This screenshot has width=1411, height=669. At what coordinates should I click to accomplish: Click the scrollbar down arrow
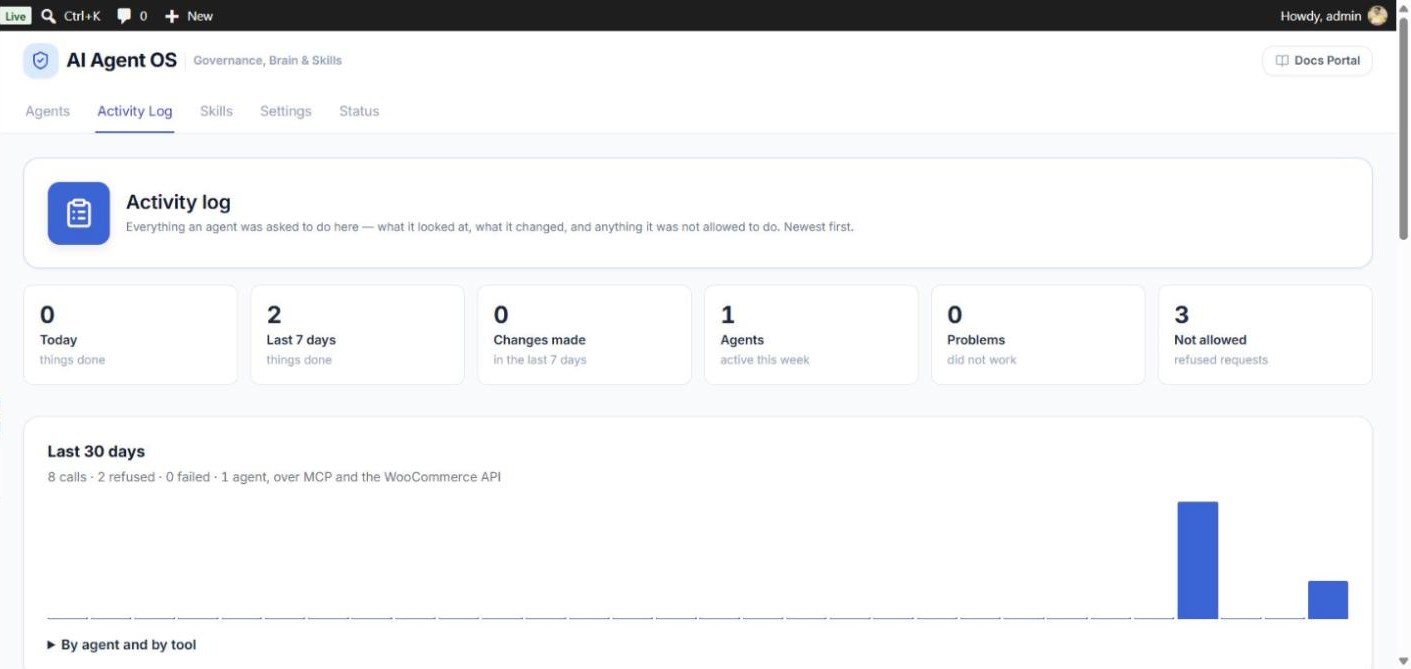tap(1403, 660)
